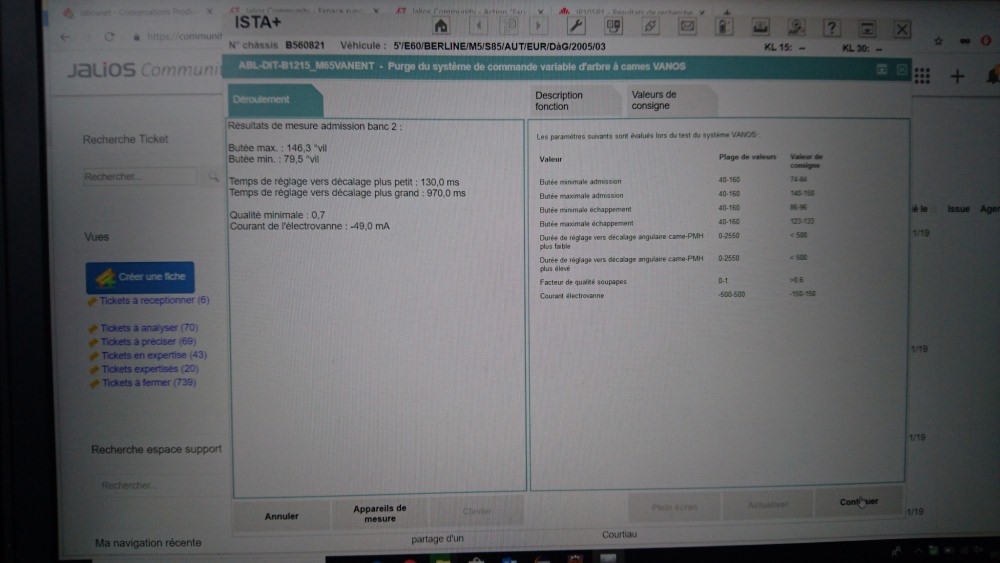Select the 'Qualité minimale : 0,7' line
Viewport: 1000px width, 563px height.
[x=277, y=215]
